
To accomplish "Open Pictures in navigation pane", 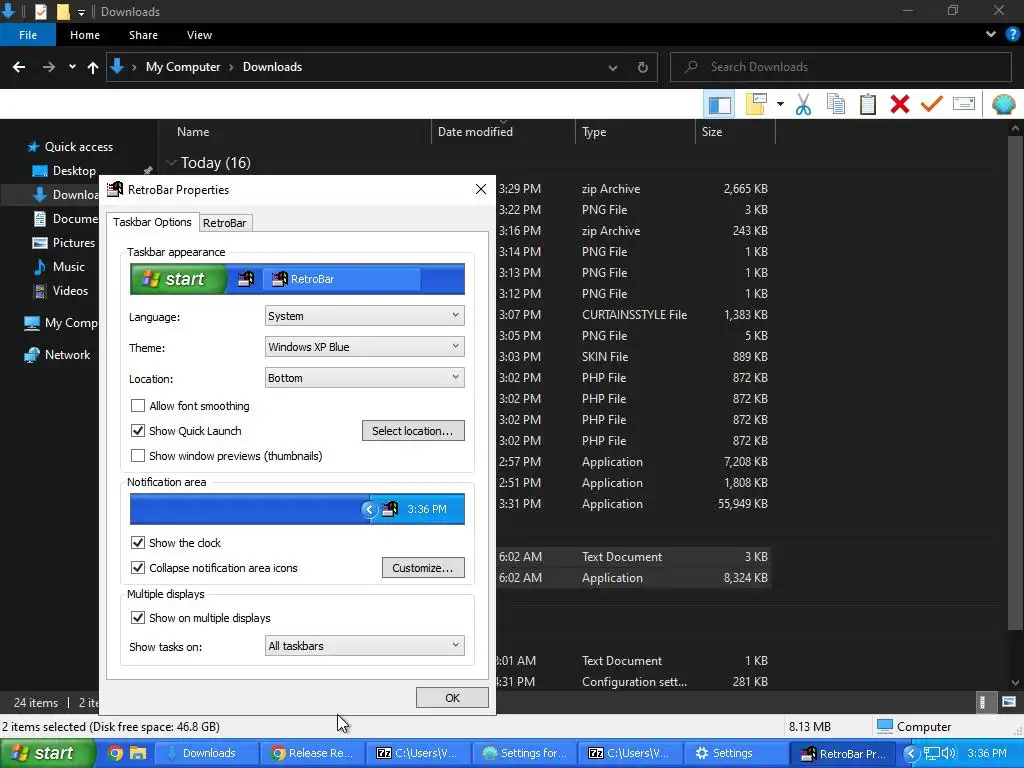I will point(74,242).
